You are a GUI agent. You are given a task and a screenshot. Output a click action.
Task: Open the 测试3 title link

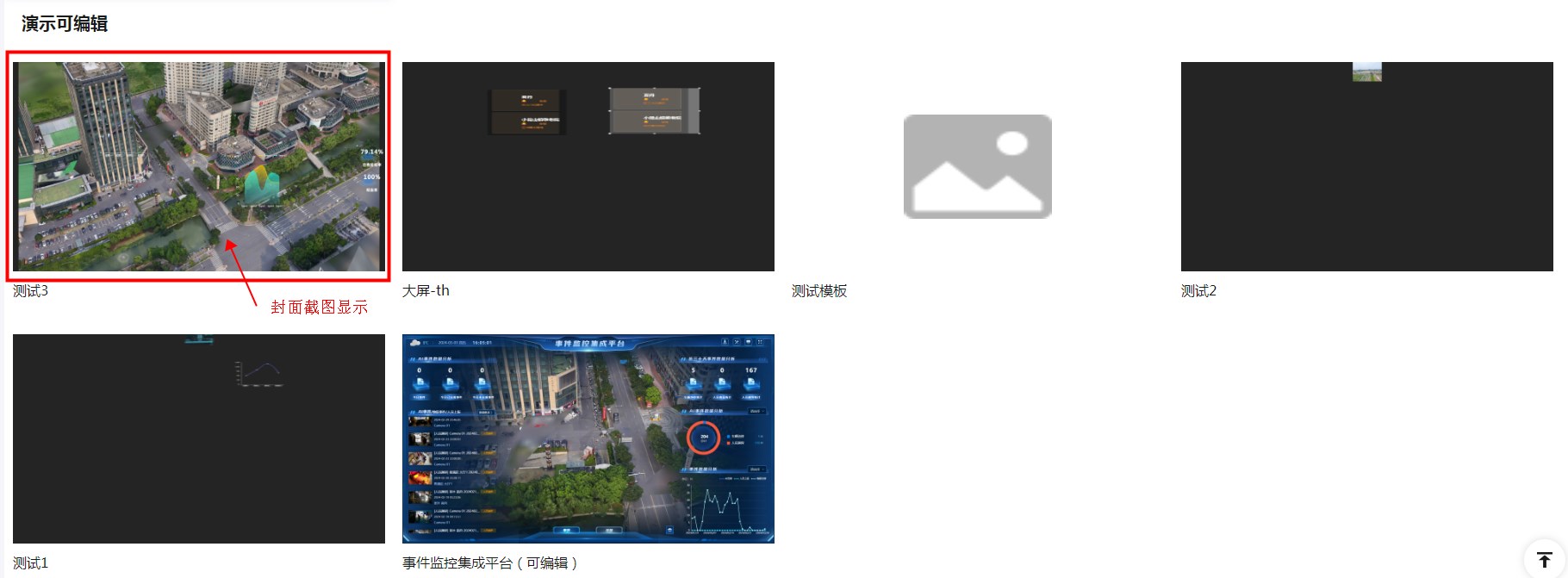pos(30,291)
